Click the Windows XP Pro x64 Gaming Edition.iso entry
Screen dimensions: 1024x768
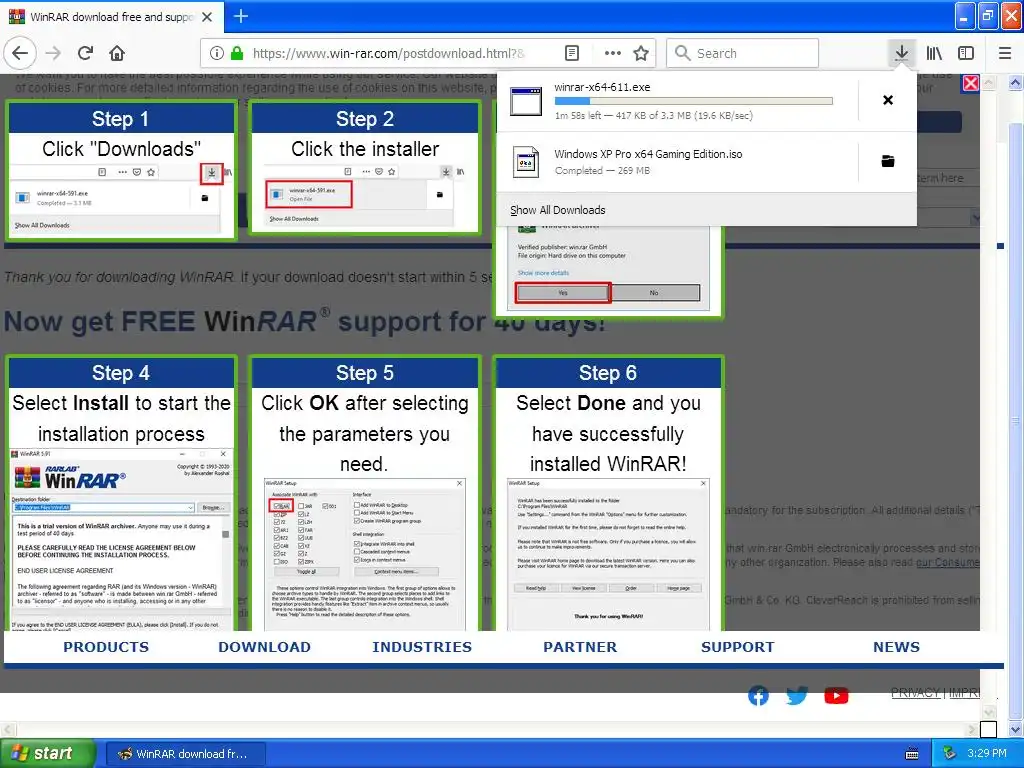point(677,161)
